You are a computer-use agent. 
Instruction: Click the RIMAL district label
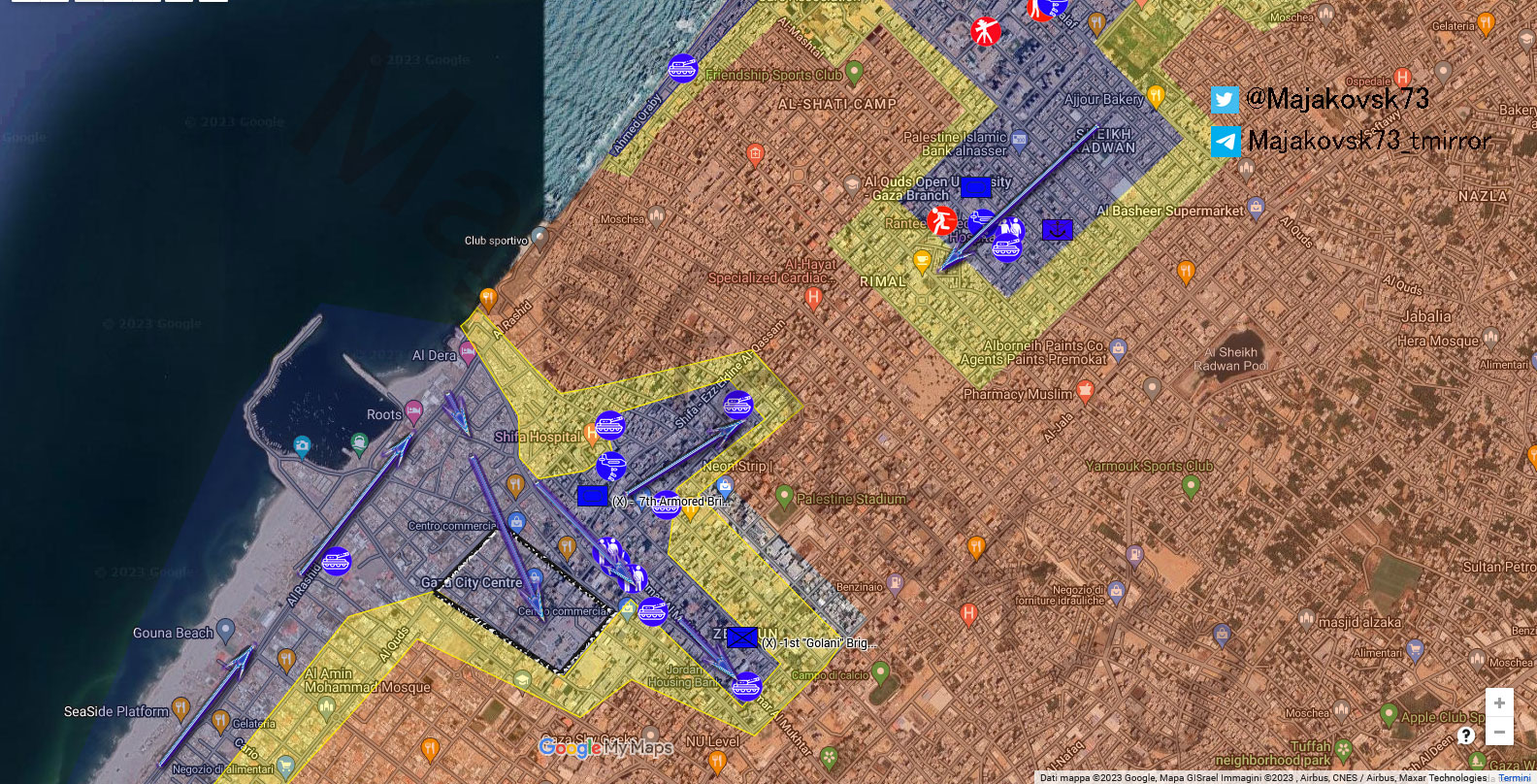883,281
